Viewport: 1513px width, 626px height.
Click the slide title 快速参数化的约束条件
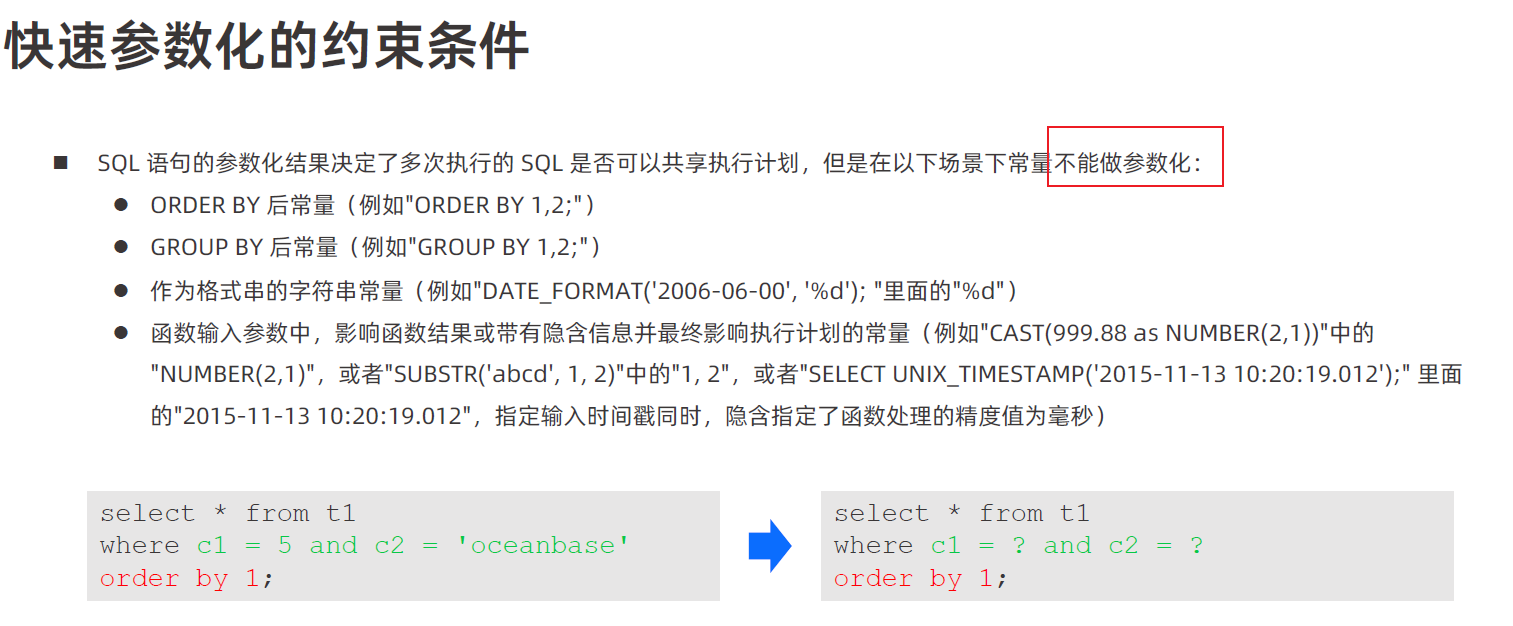pos(267,46)
